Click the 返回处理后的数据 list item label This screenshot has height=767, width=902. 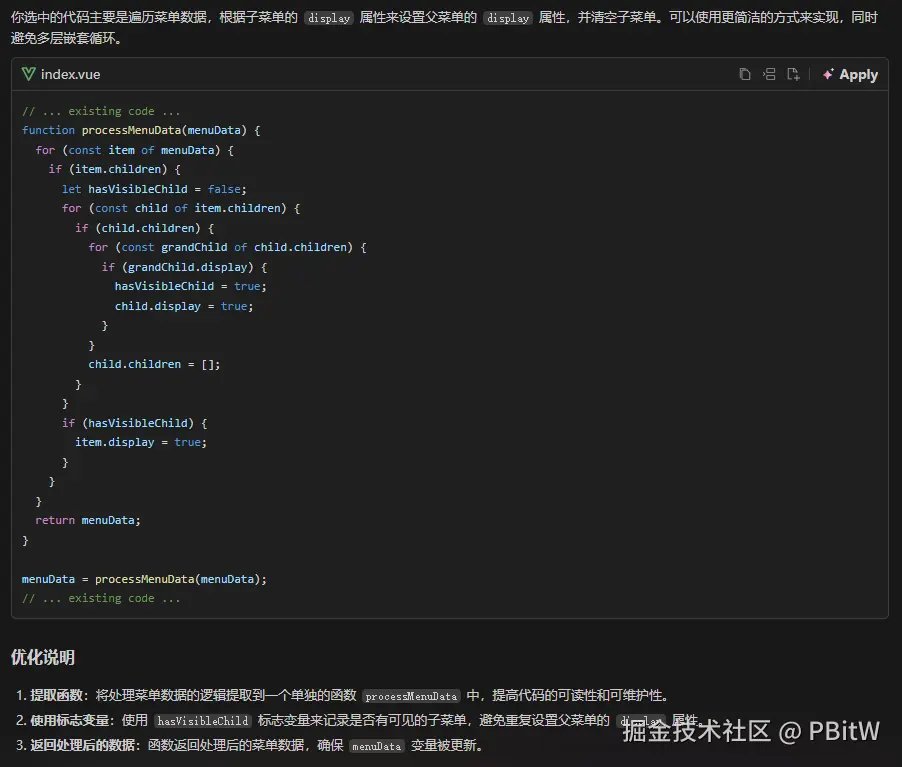pyautogui.click(x=83, y=745)
